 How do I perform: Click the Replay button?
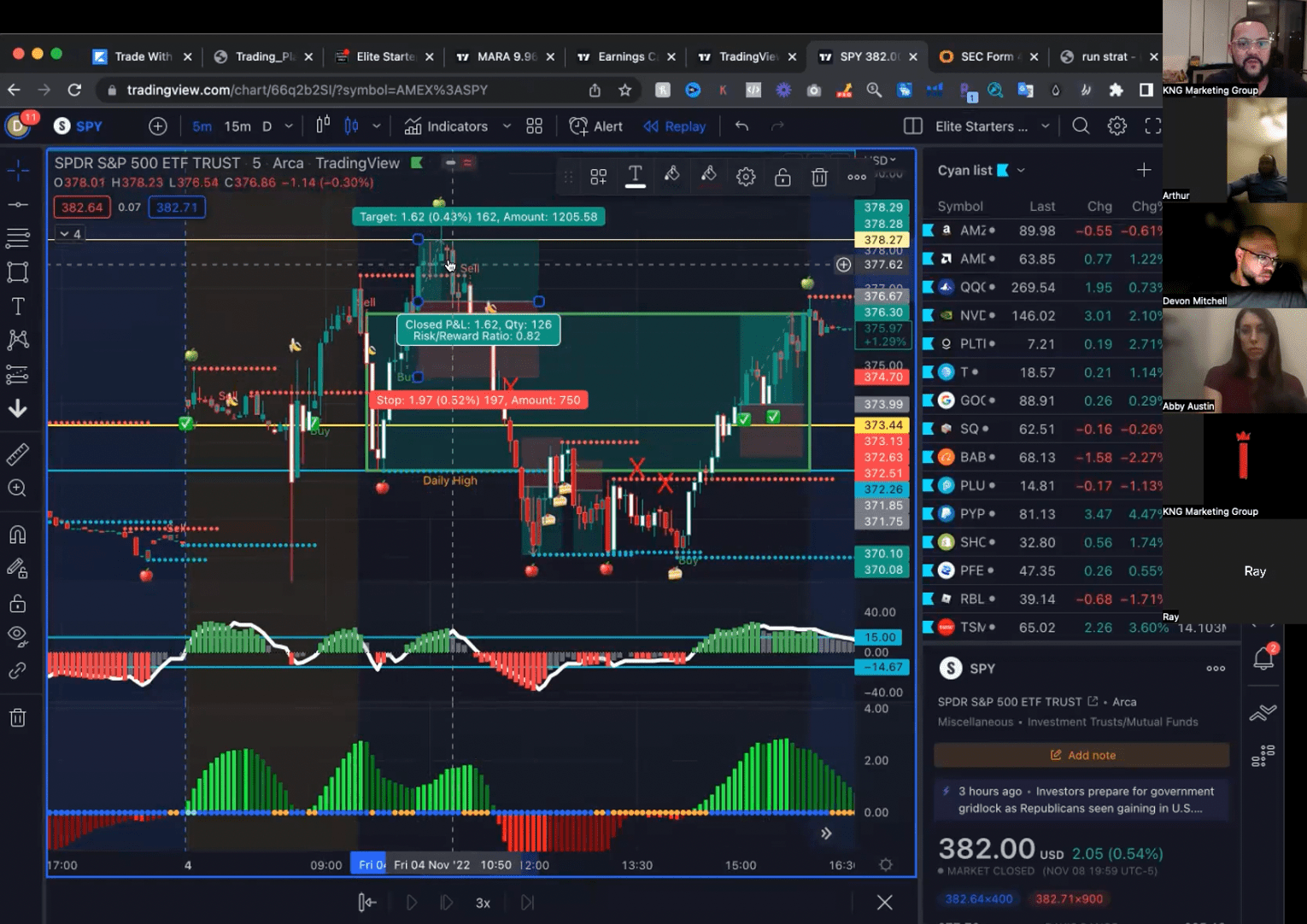(x=675, y=126)
